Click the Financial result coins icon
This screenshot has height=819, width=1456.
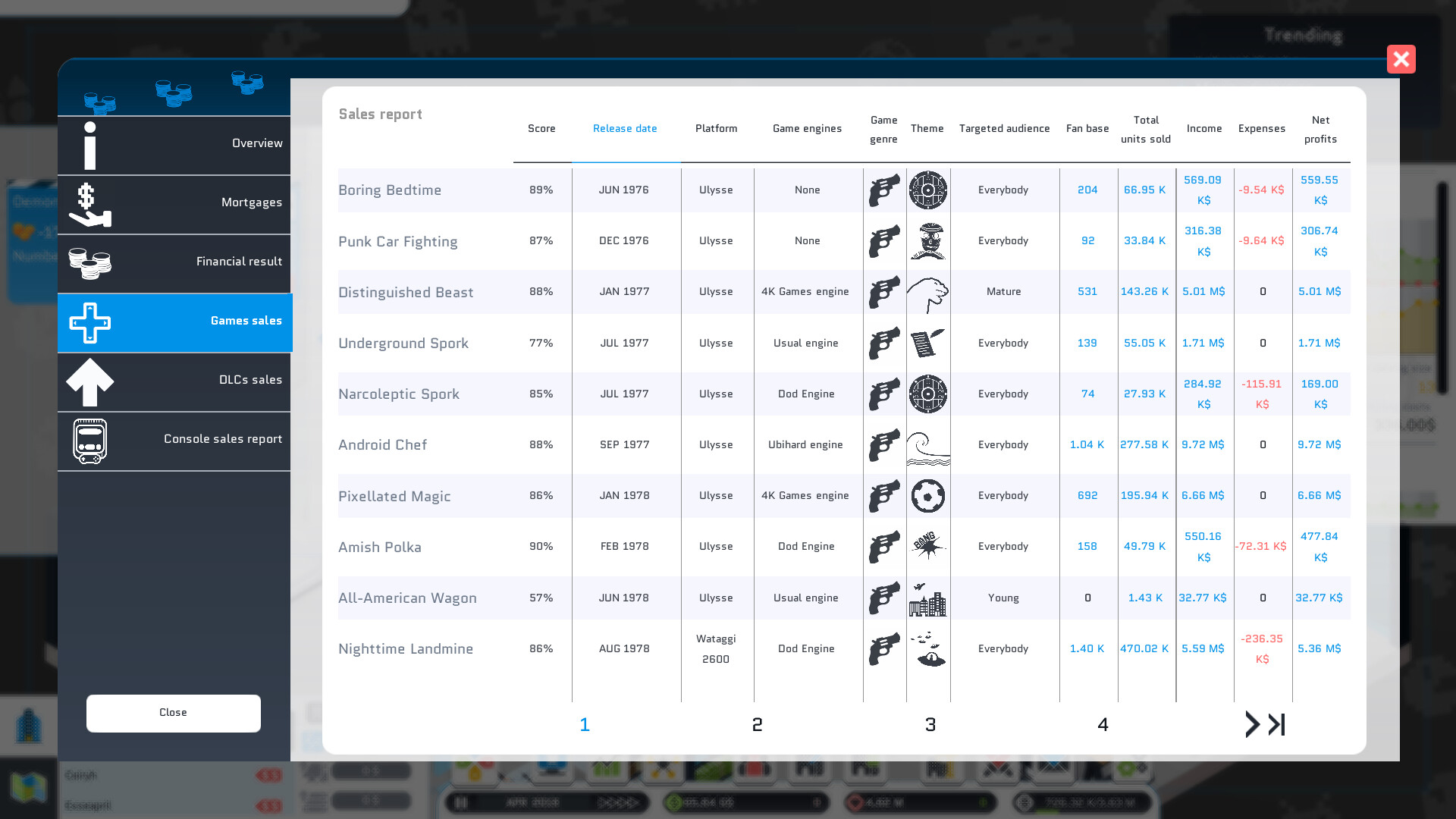[x=90, y=263]
